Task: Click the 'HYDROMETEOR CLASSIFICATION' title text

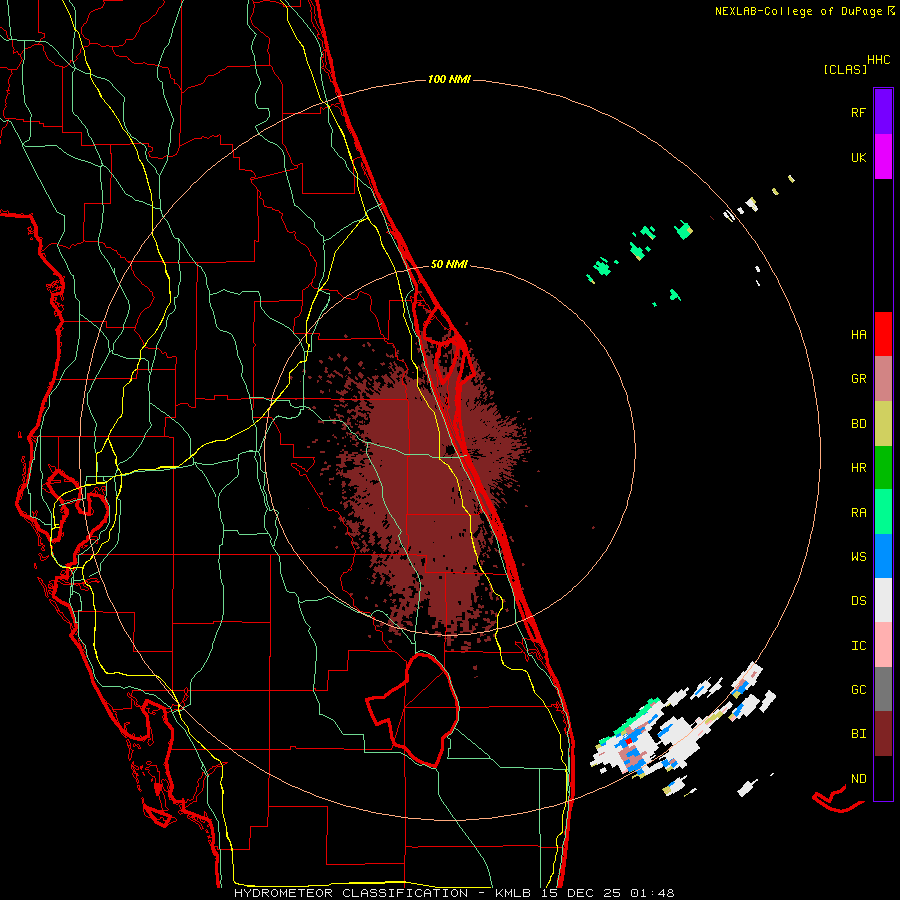Action: (351, 893)
